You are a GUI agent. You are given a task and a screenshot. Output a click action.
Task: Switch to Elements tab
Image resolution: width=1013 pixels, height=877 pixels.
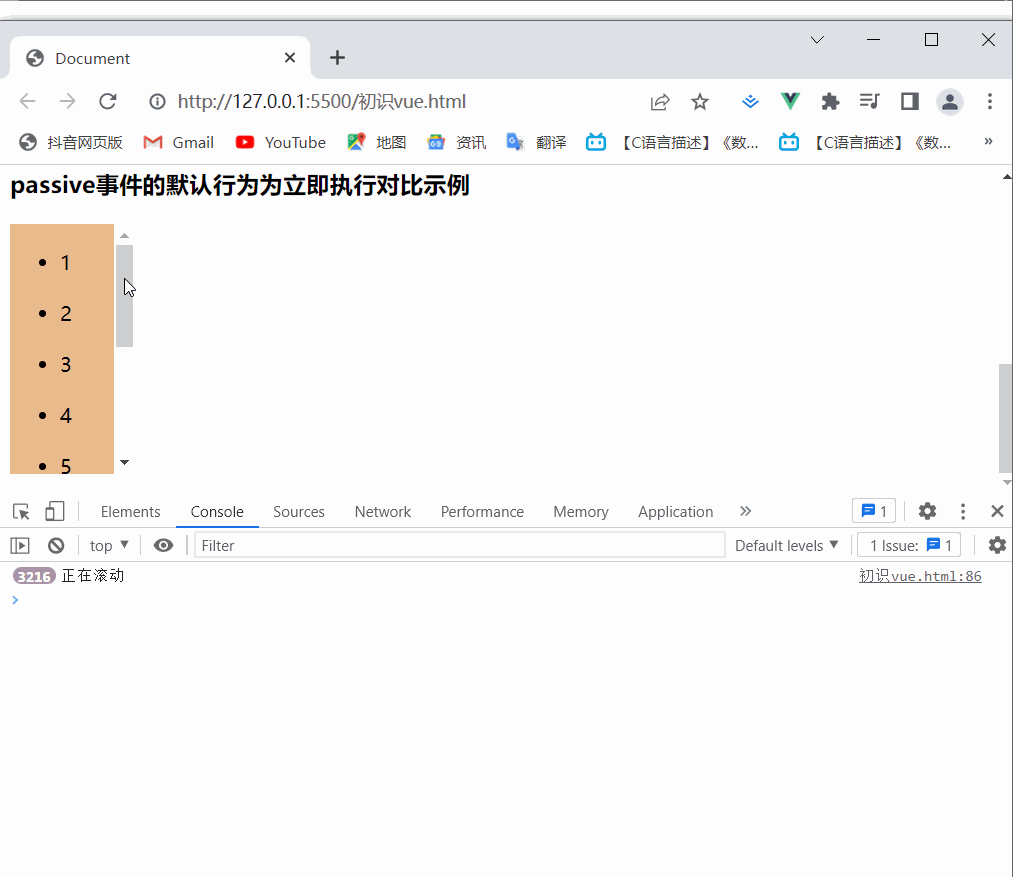pyautogui.click(x=131, y=512)
